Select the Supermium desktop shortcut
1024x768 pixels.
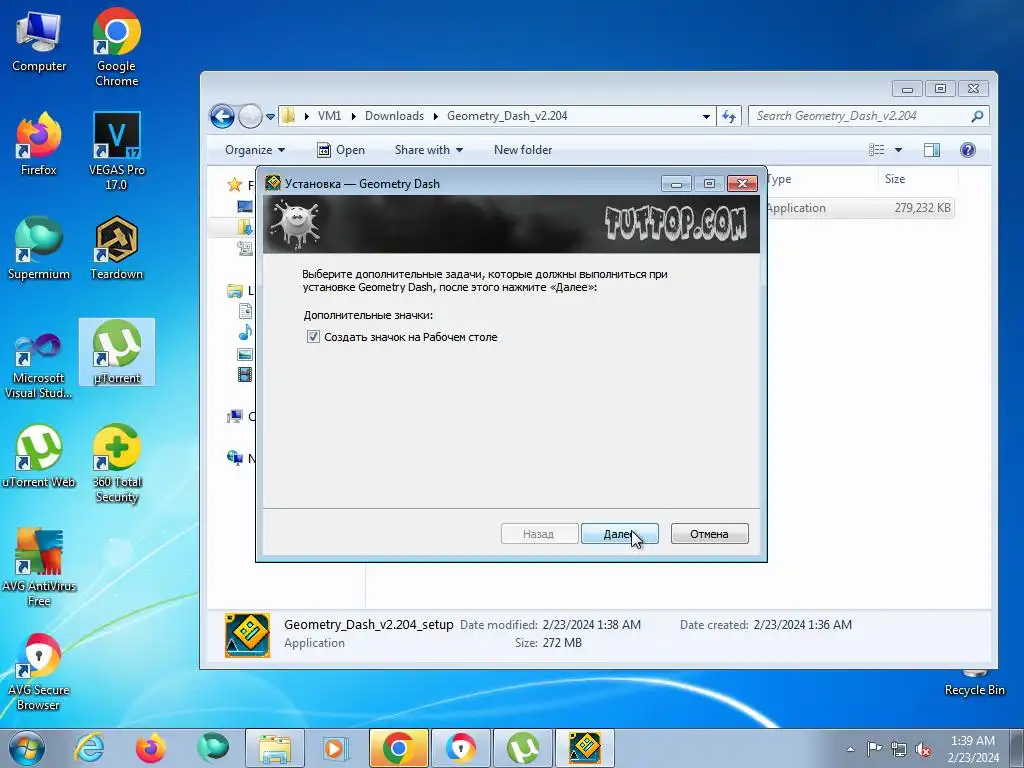click(x=39, y=248)
